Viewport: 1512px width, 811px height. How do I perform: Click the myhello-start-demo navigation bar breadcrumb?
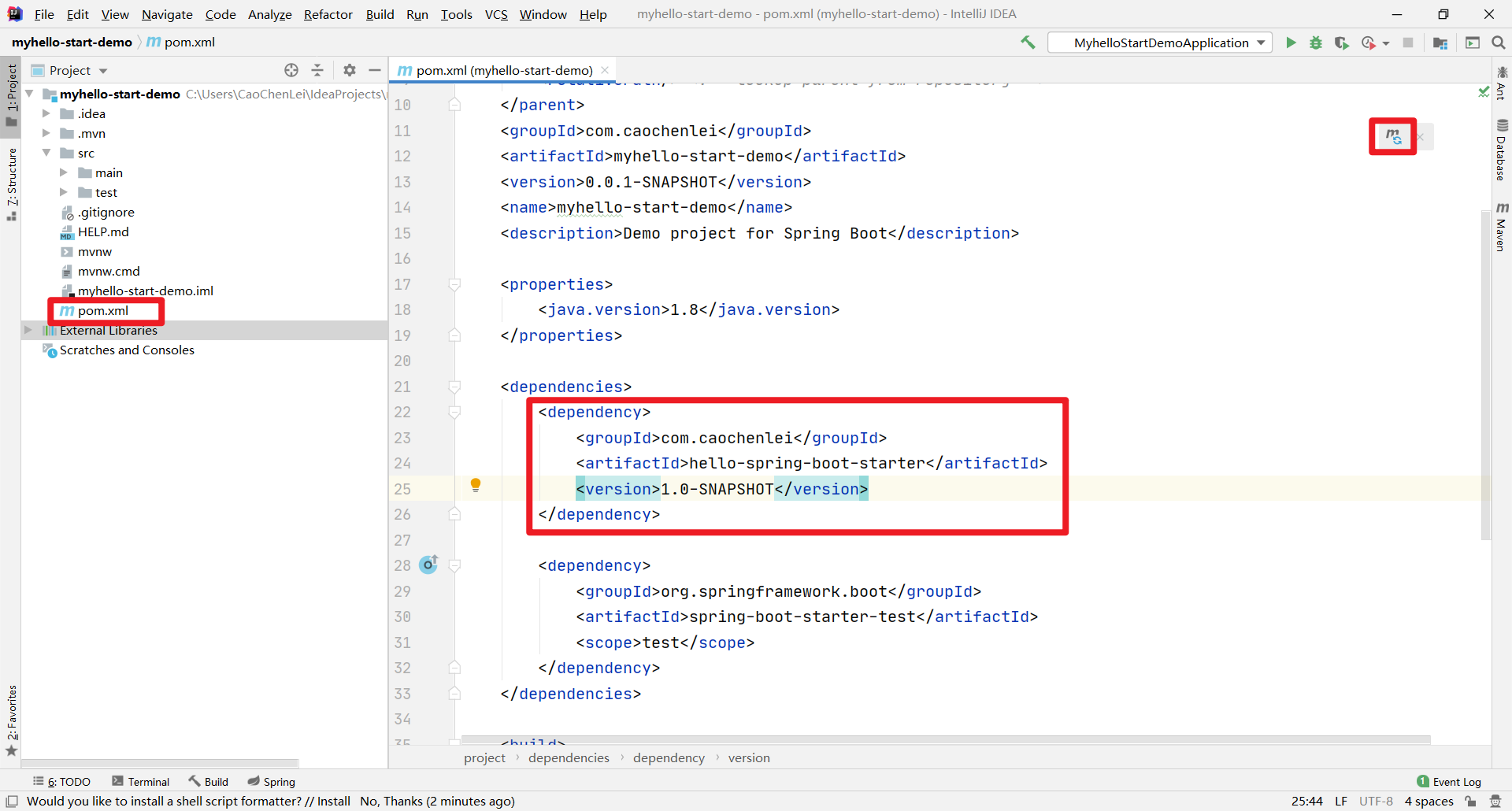(x=72, y=42)
